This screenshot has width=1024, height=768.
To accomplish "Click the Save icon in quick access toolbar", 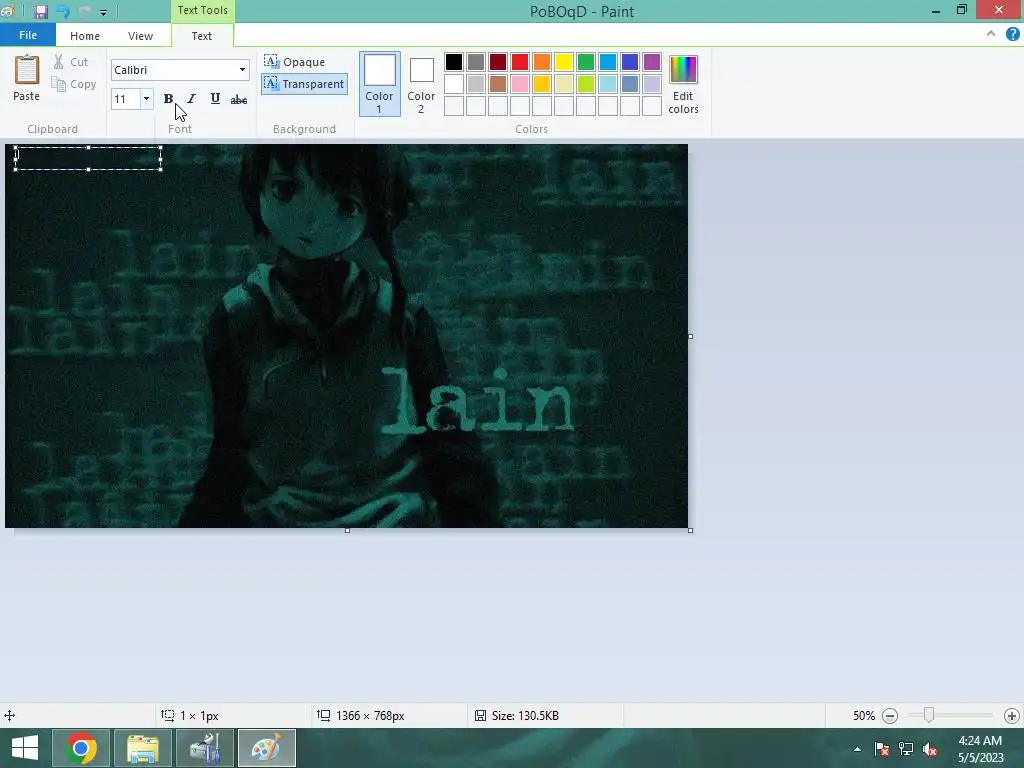I will pos(41,12).
